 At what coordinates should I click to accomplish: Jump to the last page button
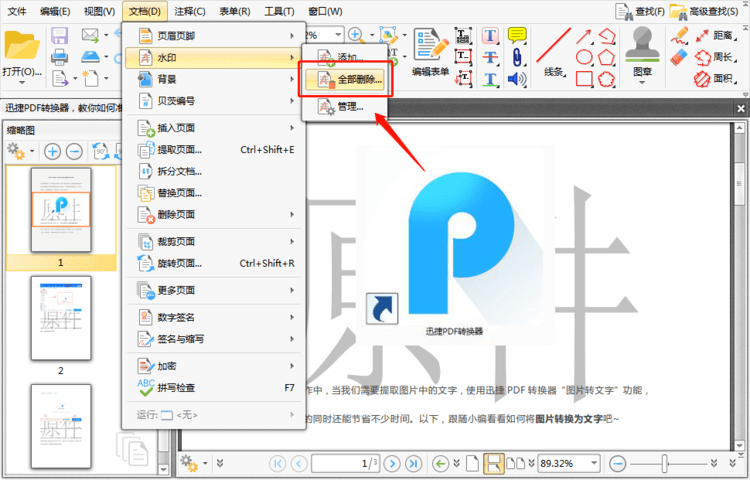point(413,463)
